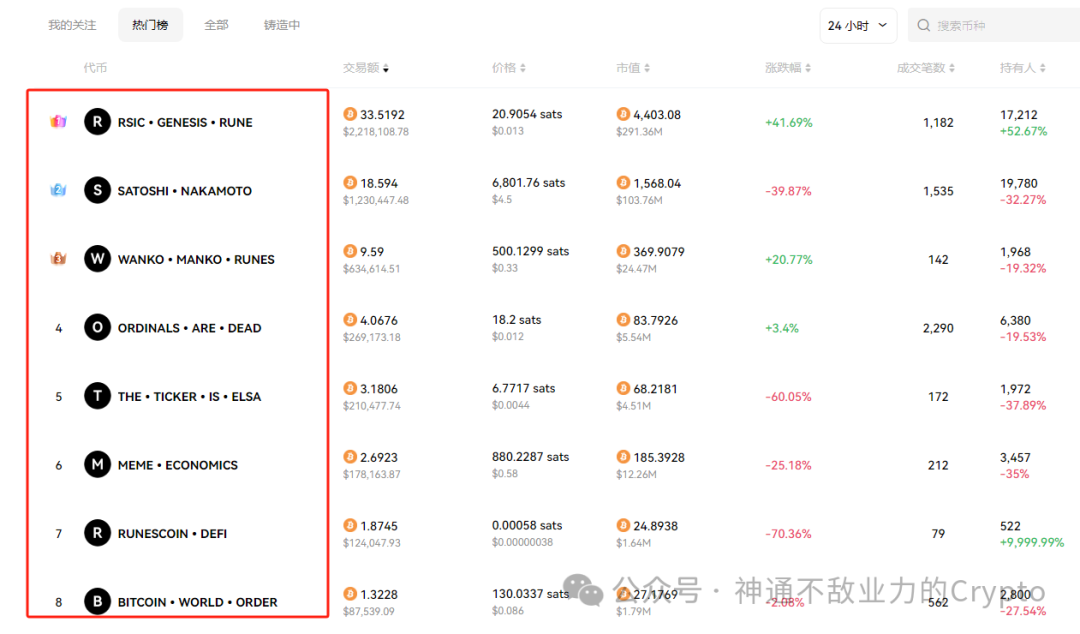Sort by 持有人 column
This screenshot has width=1080, height=634.
coord(1022,68)
